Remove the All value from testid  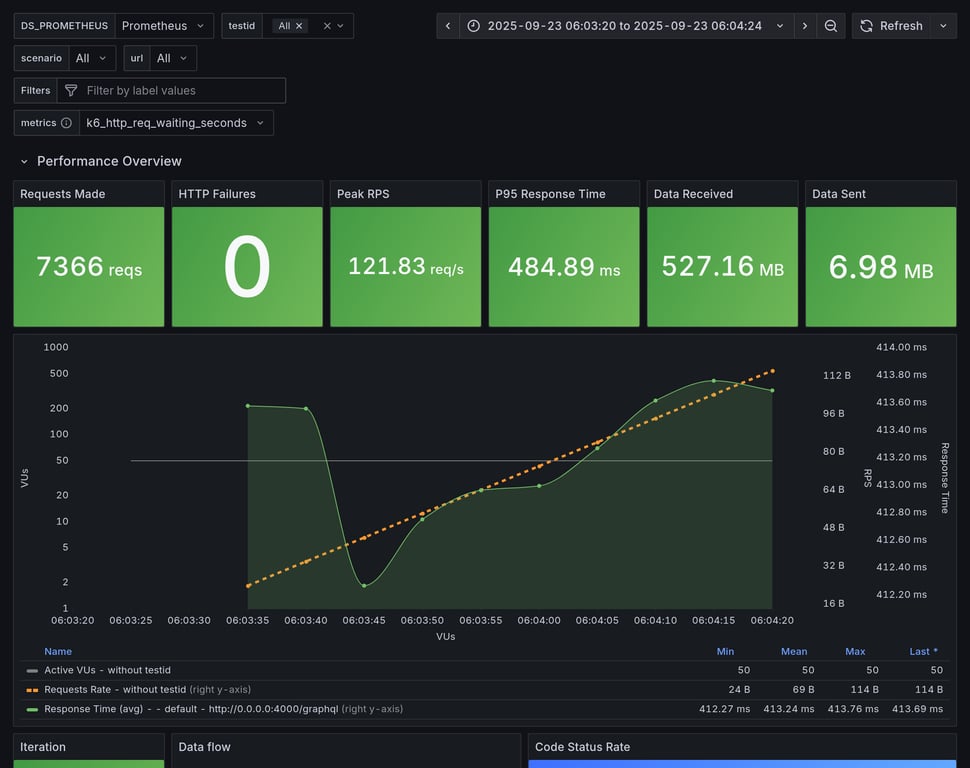tap(299, 26)
